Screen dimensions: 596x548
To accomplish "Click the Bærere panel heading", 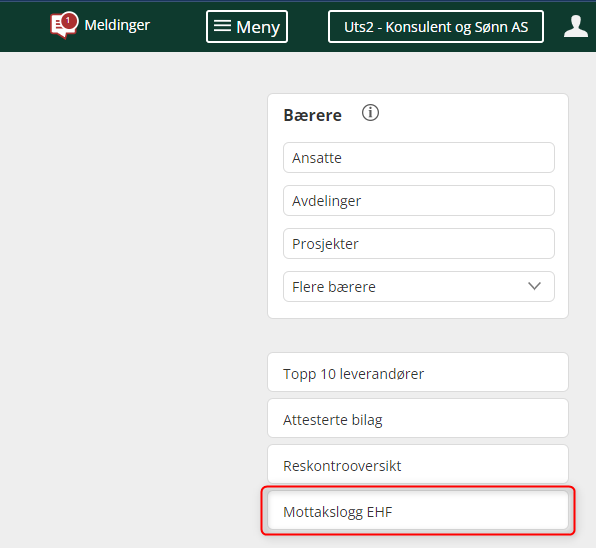I will pyautogui.click(x=312, y=115).
